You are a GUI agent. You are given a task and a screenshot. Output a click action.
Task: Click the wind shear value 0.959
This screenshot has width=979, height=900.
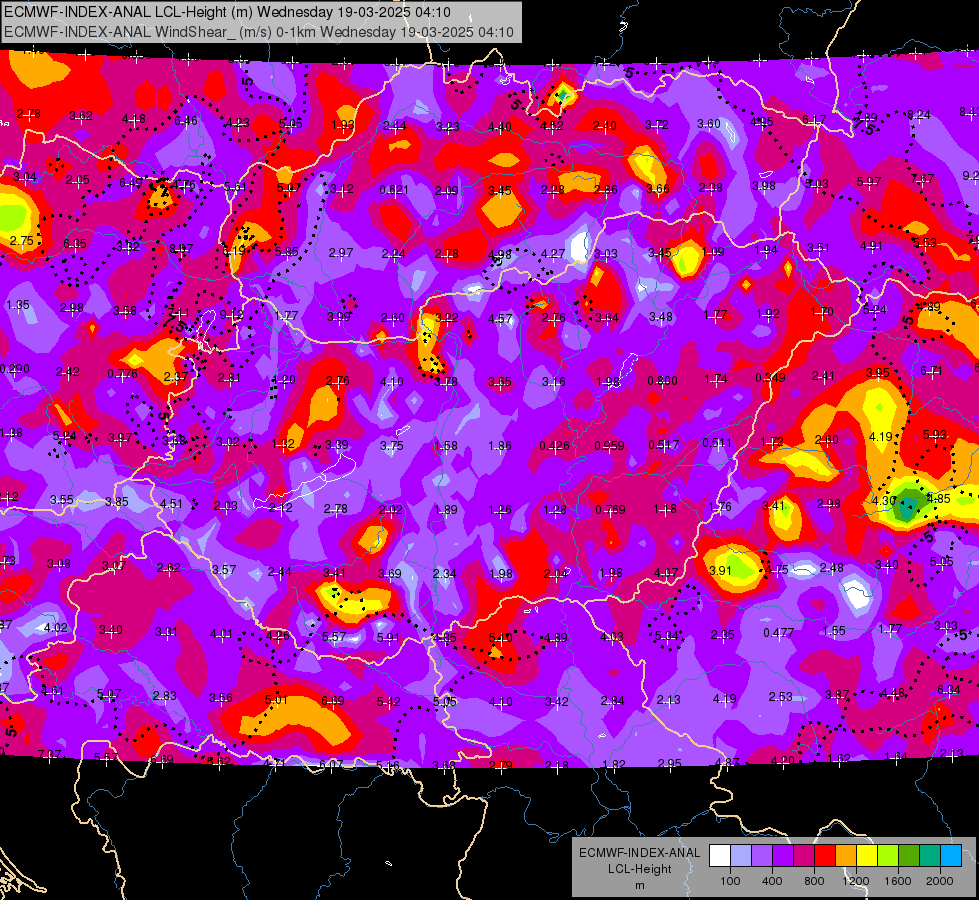(609, 446)
